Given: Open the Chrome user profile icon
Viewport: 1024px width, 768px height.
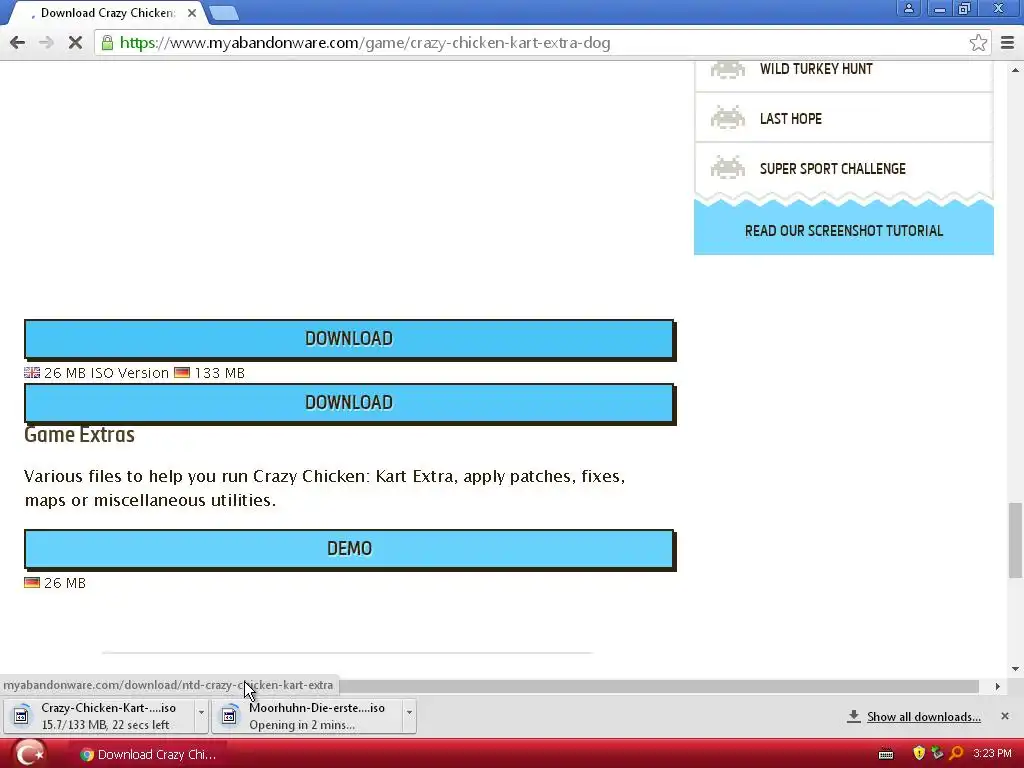Looking at the screenshot, I should (908, 8).
